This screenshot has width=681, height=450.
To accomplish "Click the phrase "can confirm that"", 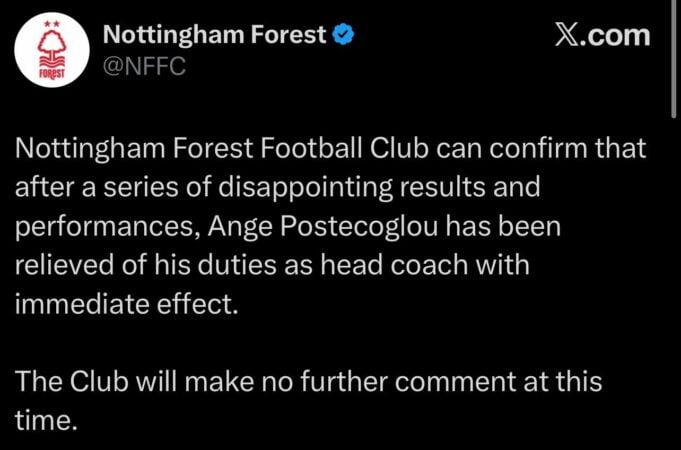I will pos(558,150).
